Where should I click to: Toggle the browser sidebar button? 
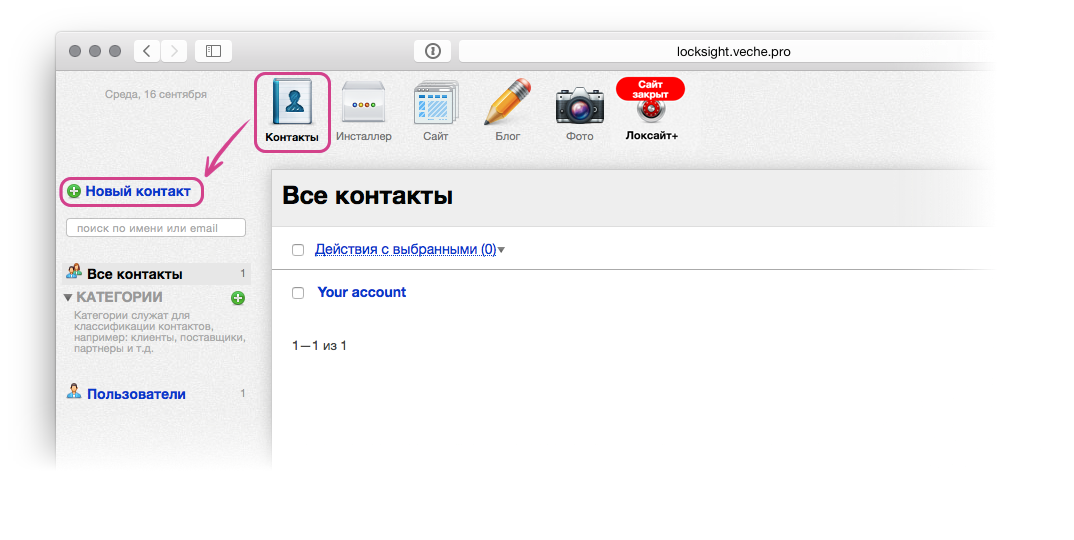tap(213, 51)
